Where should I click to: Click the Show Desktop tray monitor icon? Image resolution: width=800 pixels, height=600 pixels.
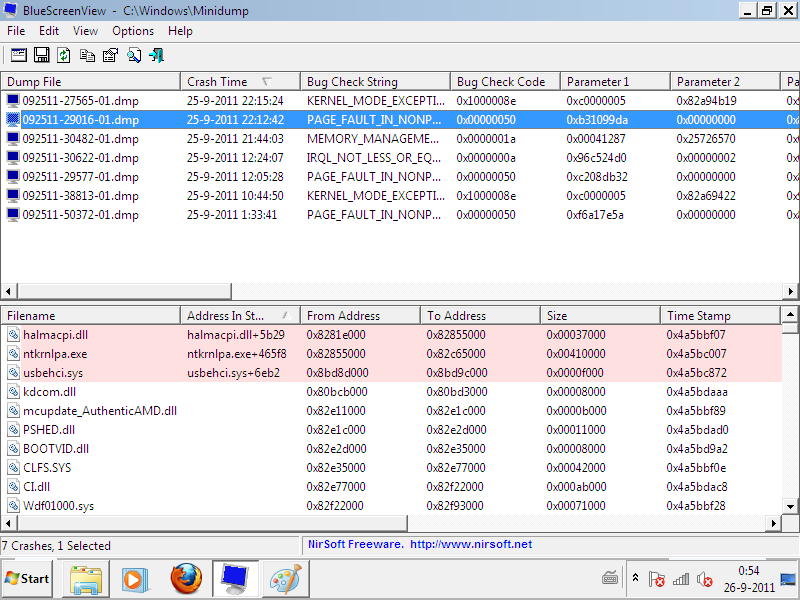pyautogui.click(x=789, y=579)
